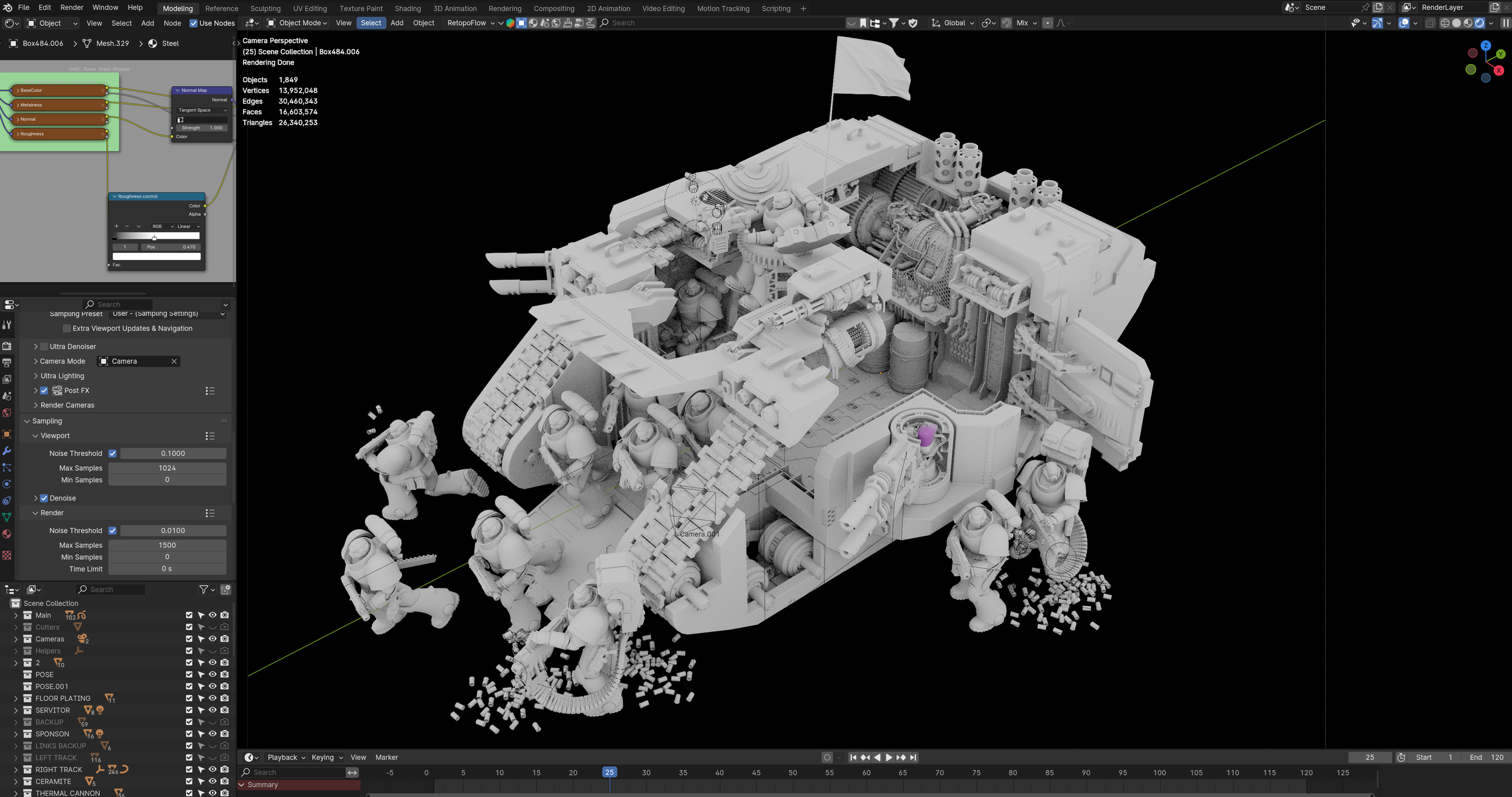This screenshot has width=1512, height=797.
Task: Play the animation forward
Action: tap(888, 758)
